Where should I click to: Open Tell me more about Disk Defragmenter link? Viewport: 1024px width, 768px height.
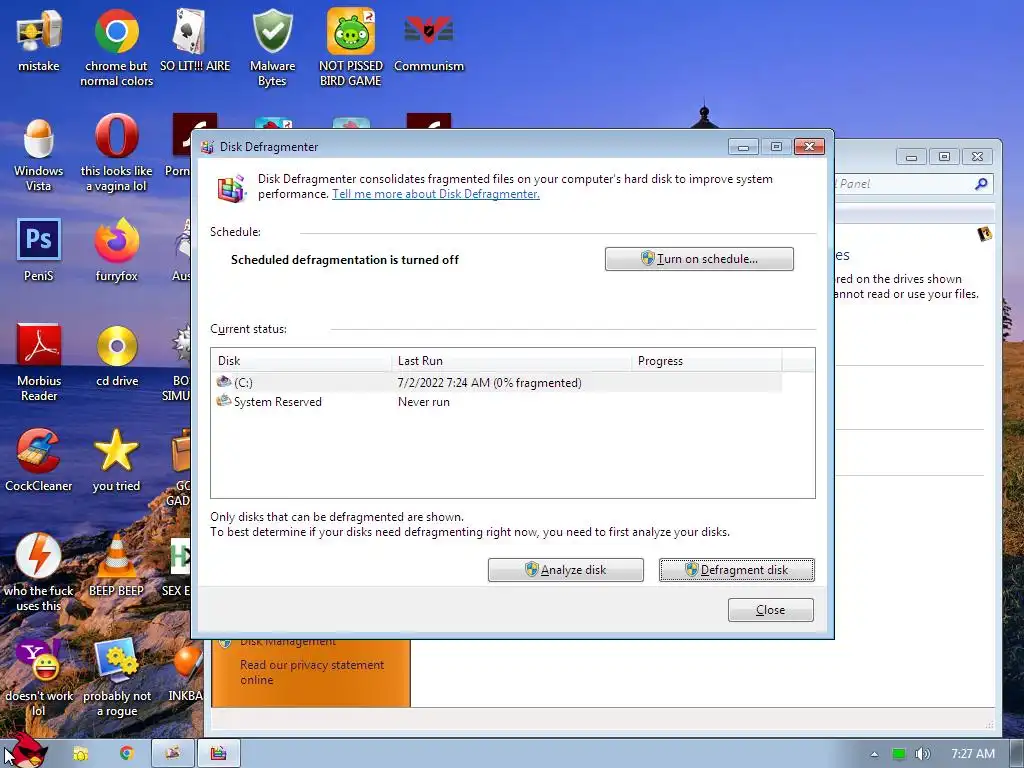436,194
